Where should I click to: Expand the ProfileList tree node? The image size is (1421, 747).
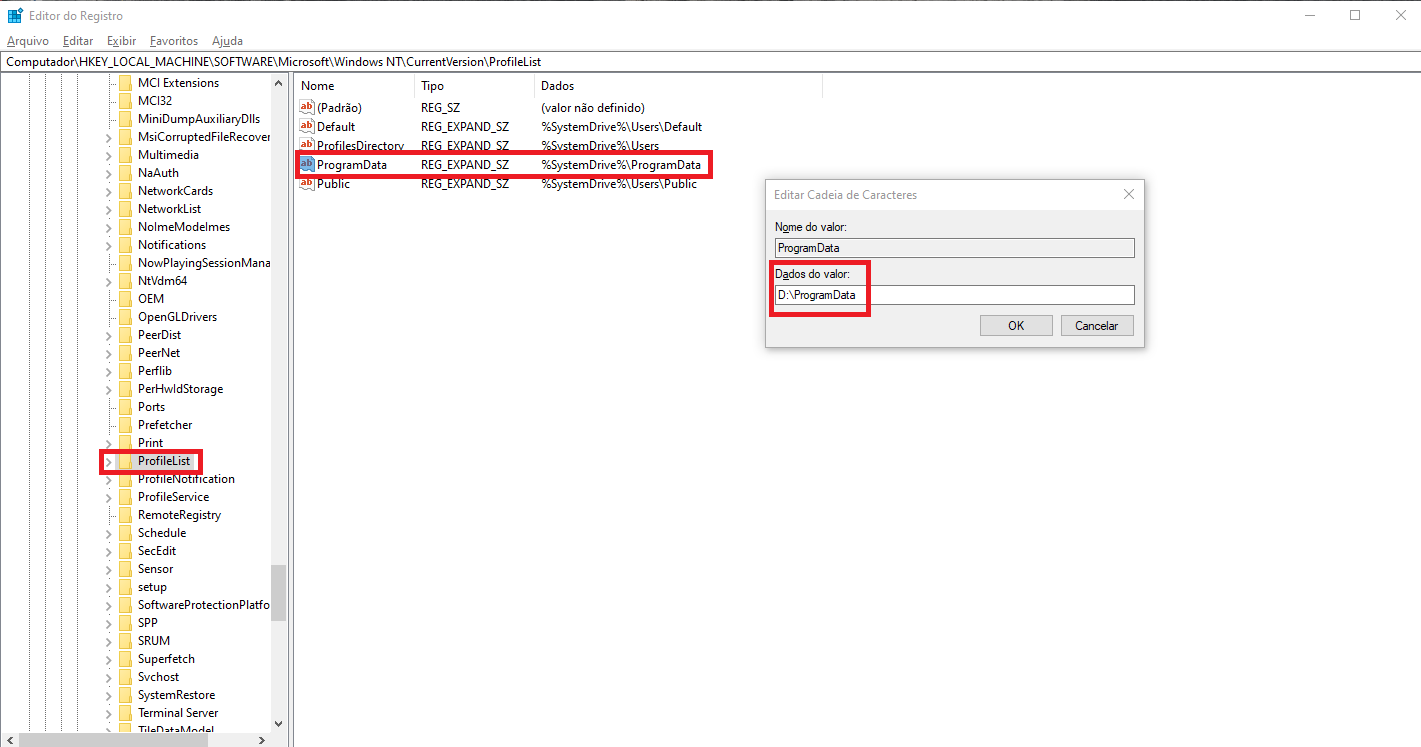(x=108, y=461)
